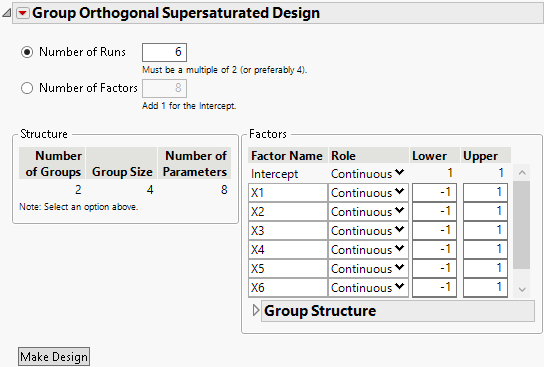Edit the X4 factor name field
Image resolution: width=544 pixels, height=367 pixels.
point(288,250)
